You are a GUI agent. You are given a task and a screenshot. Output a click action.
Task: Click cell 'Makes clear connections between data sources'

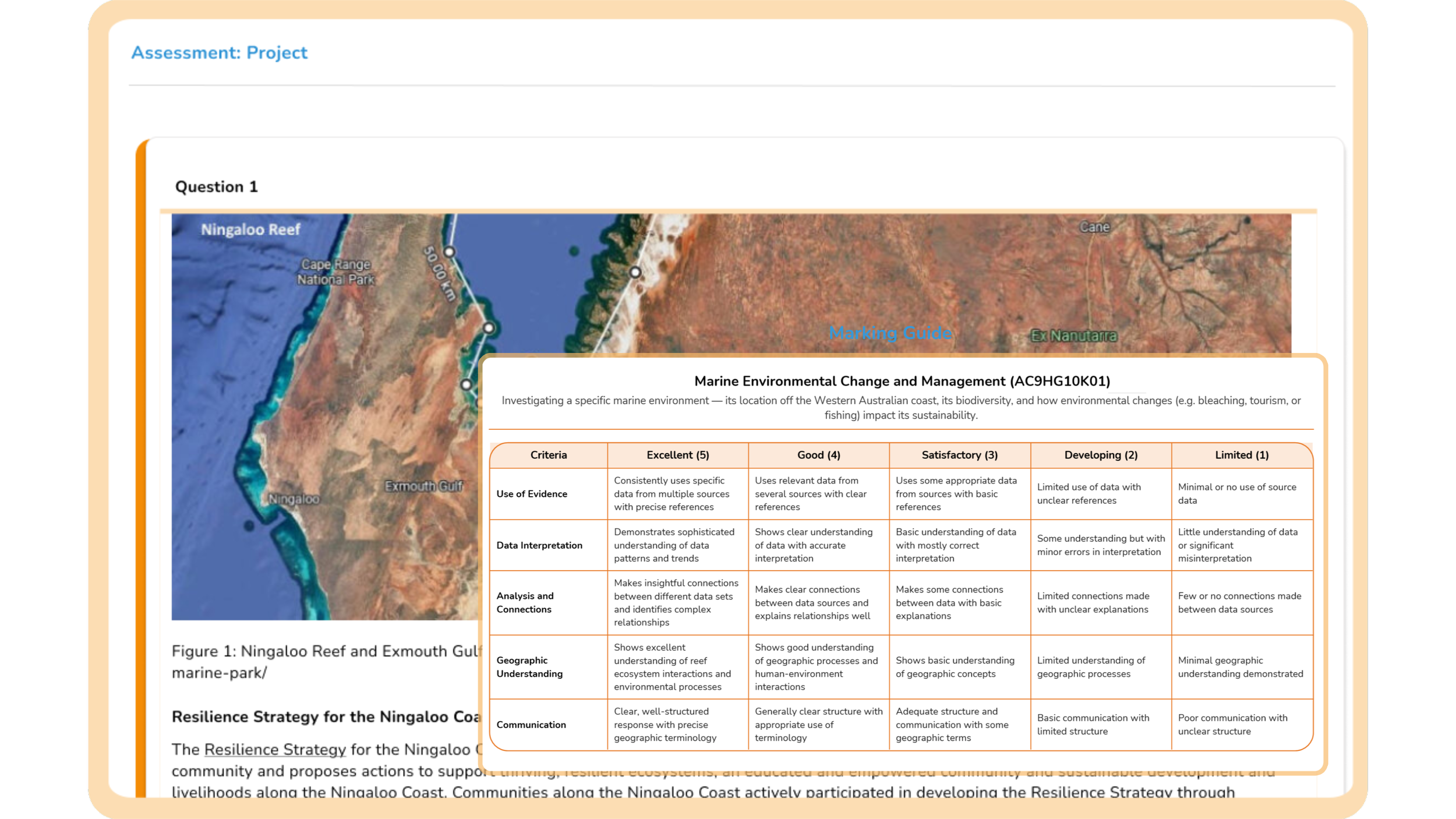click(x=819, y=602)
